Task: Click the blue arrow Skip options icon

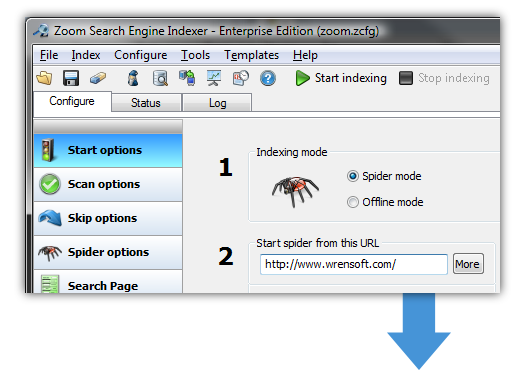Action: tap(50, 218)
